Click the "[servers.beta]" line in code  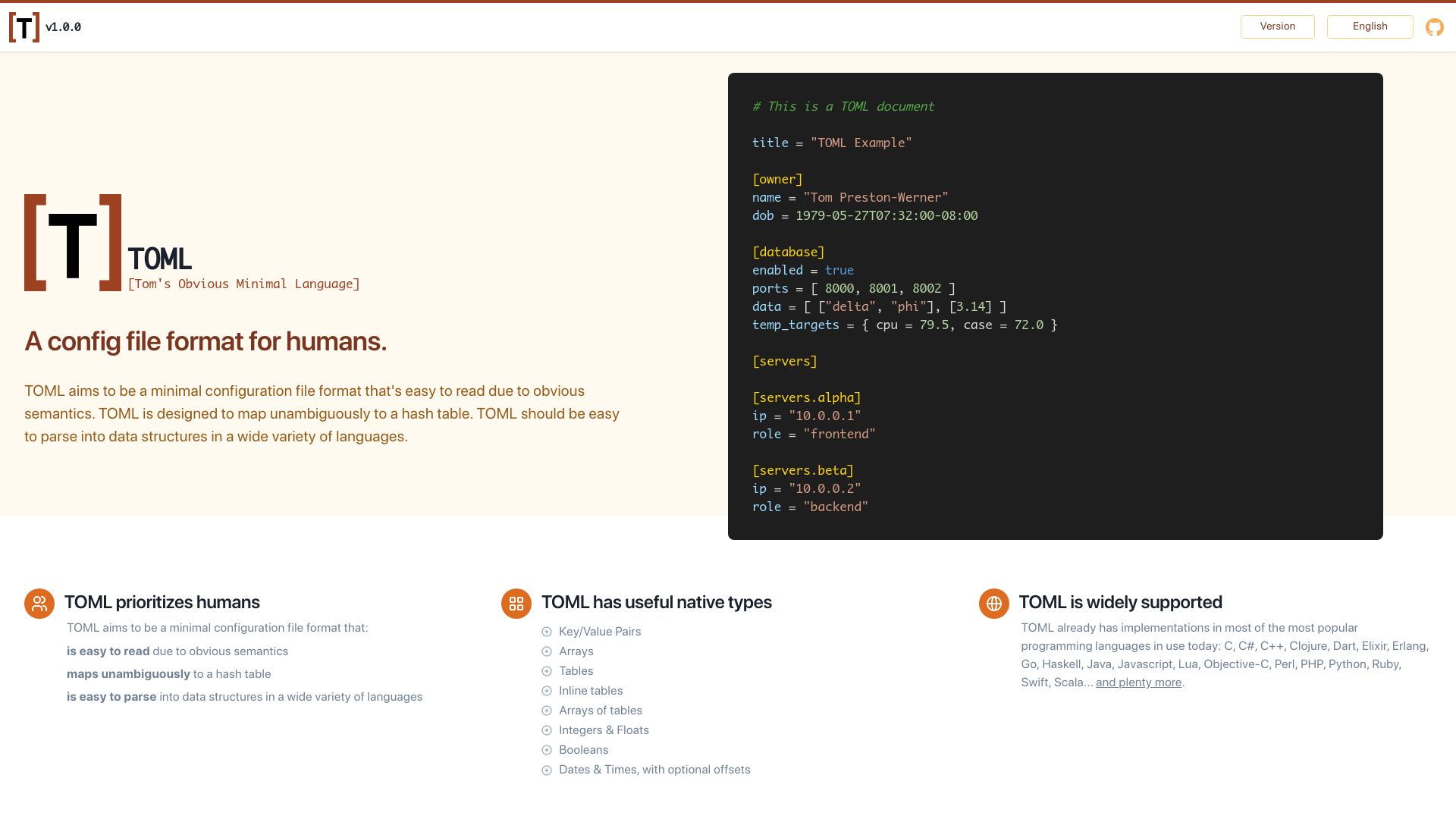coord(803,471)
